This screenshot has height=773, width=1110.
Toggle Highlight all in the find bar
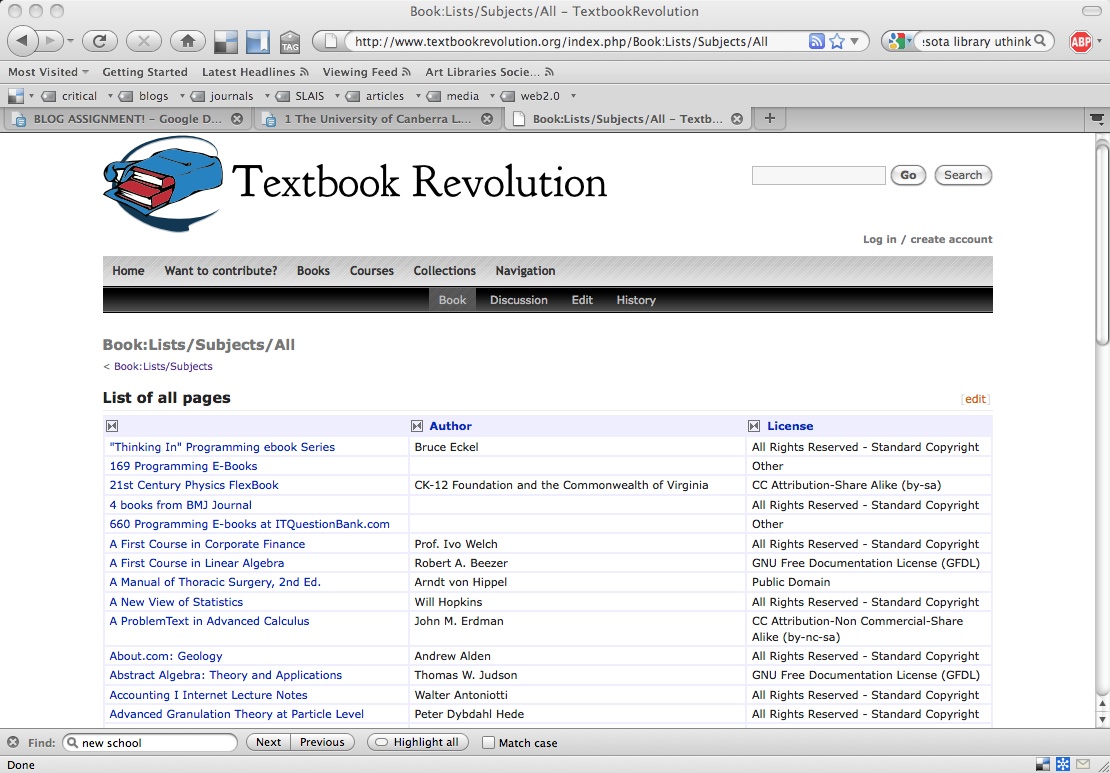417,742
